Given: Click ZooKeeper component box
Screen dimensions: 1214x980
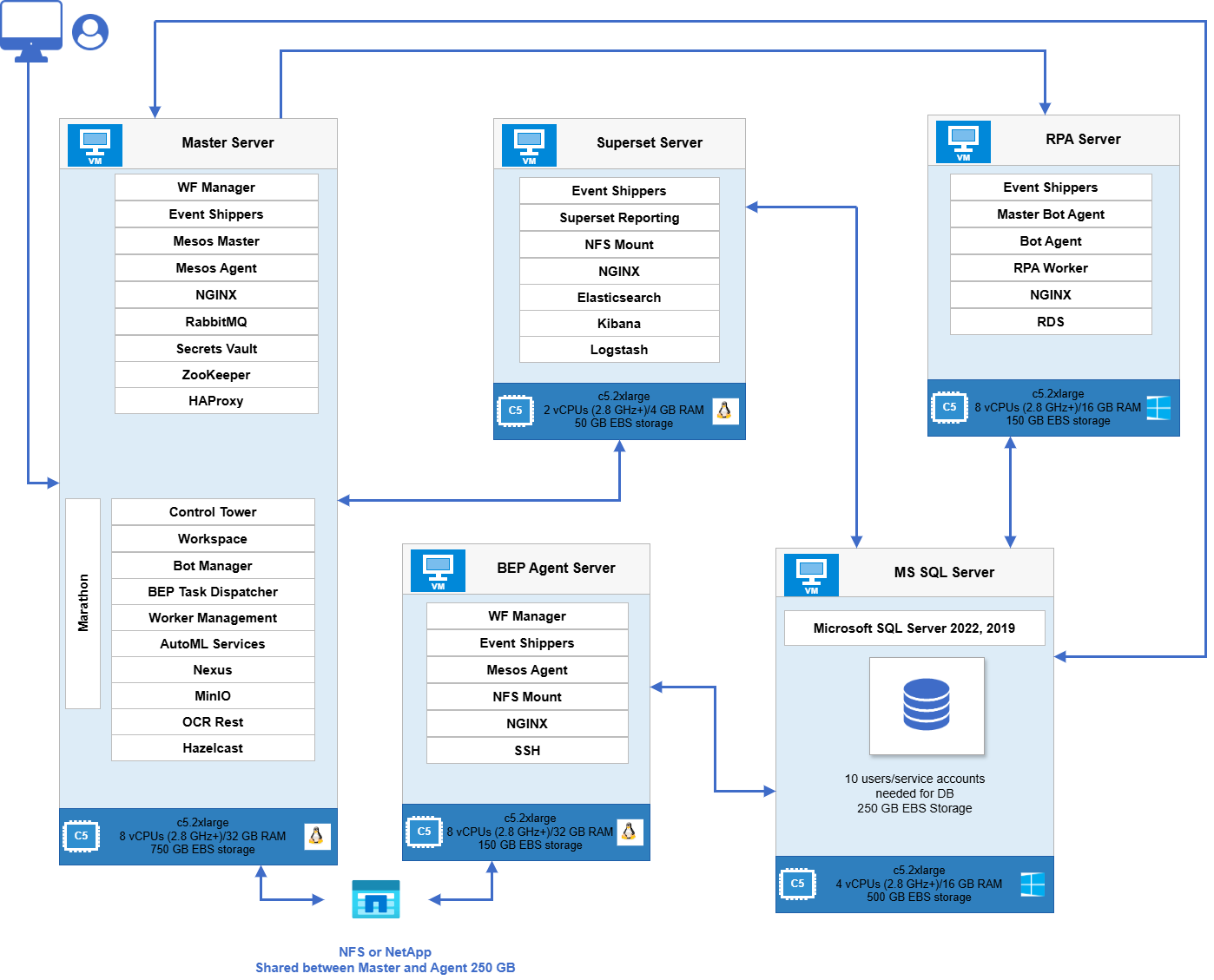Looking at the screenshot, I should point(216,375).
